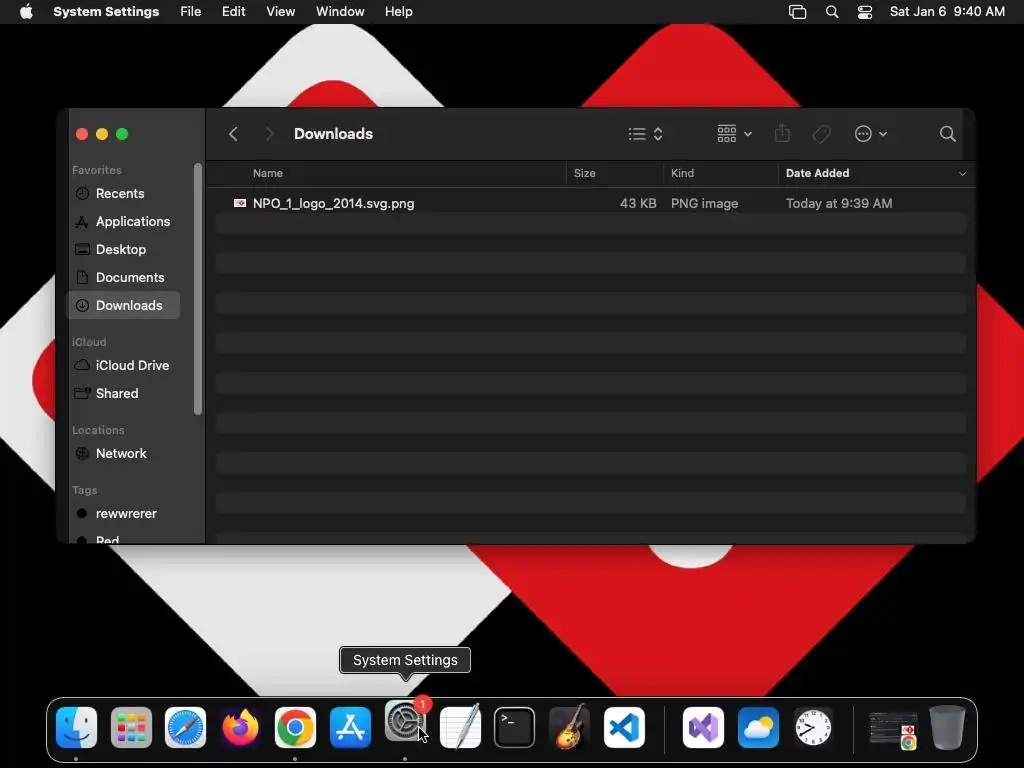The width and height of the screenshot is (1024, 768).
Task: Open System Settings from the Dock
Action: click(x=405, y=722)
